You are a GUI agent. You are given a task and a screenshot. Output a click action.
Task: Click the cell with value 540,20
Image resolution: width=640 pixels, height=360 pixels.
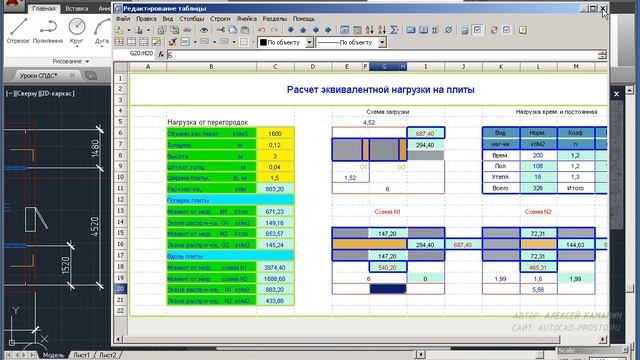(x=388, y=267)
